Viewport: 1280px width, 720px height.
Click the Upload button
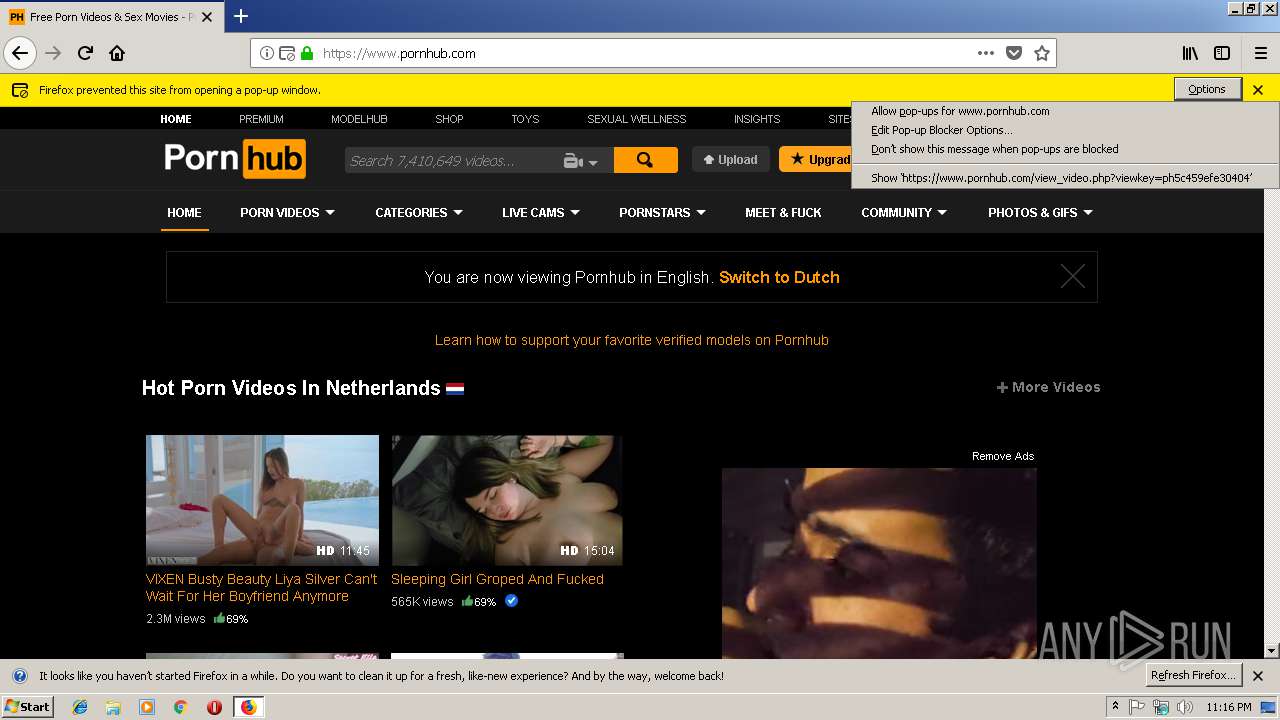pyautogui.click(x=731, y=160)
